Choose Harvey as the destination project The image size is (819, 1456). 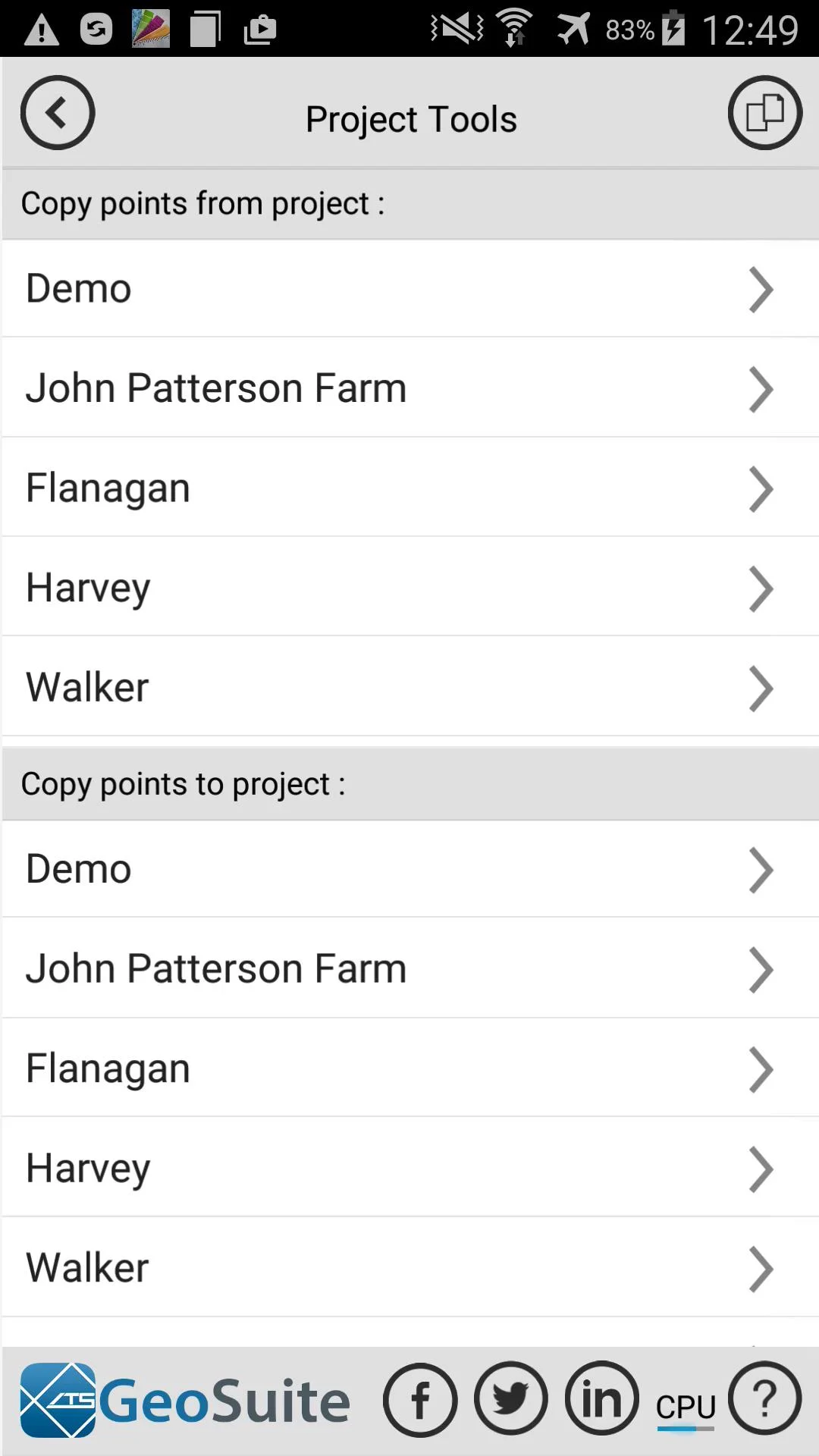point(409,1168)
